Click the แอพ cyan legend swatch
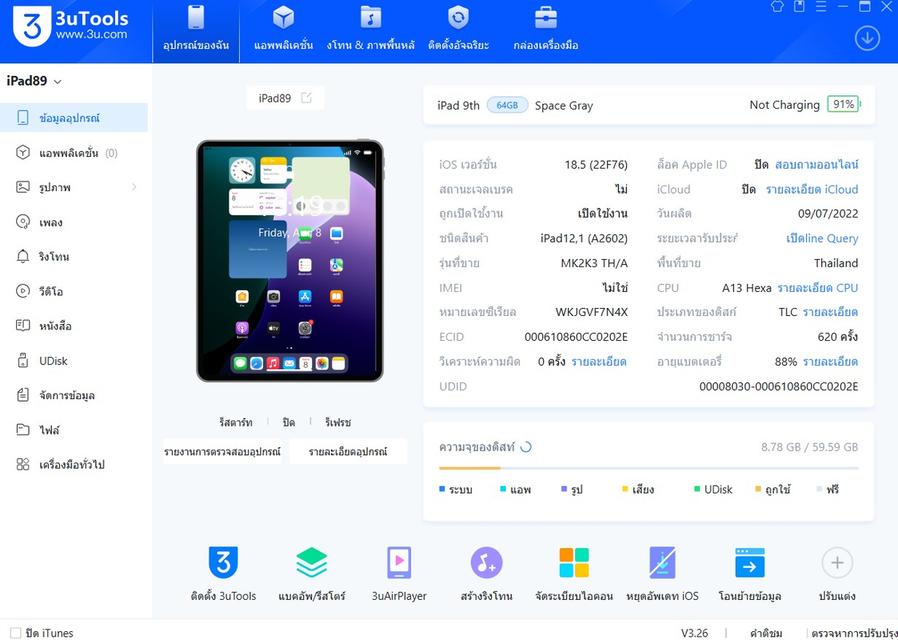 click(503, 489)
